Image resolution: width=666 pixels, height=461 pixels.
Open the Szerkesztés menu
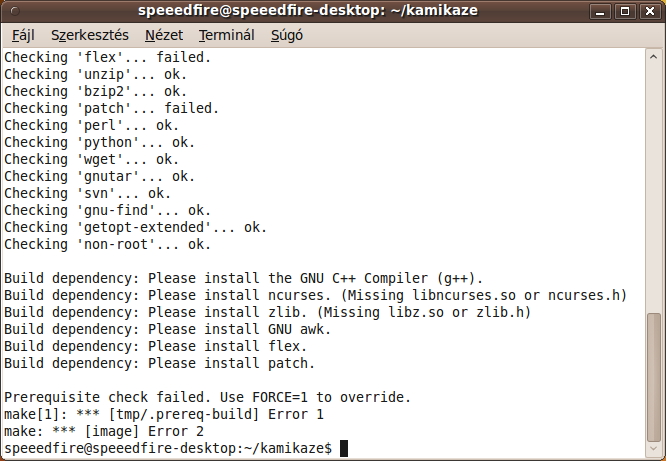pos(90,35)
